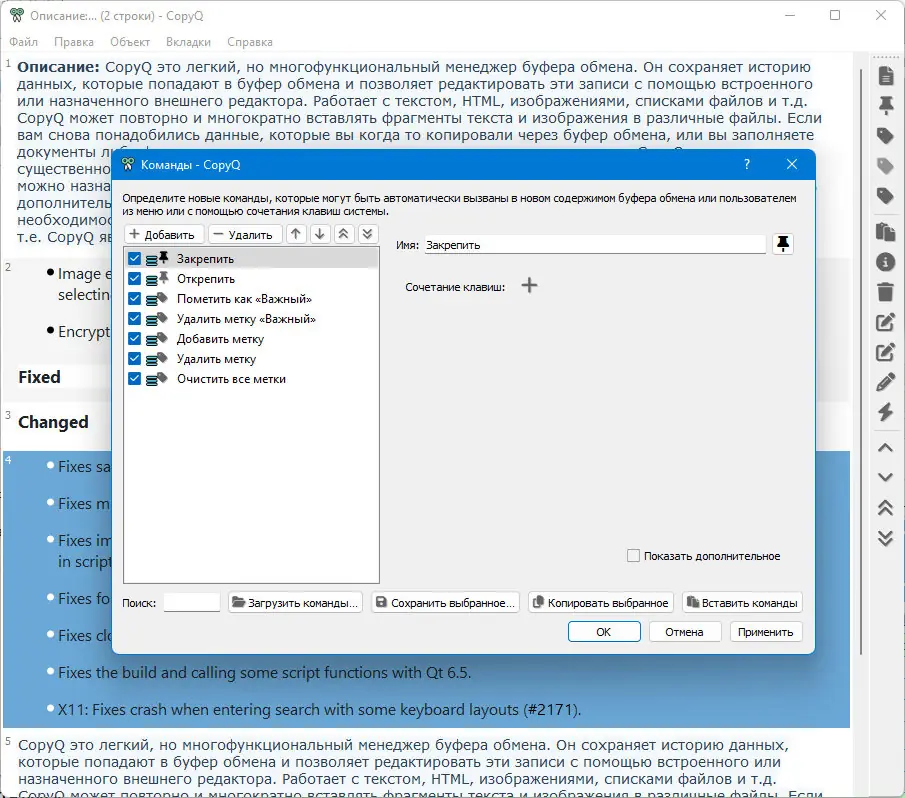This screenshot has width=905, height=798.
Task: Click the lightning bolt action icon
Action: tap(885, 412)
